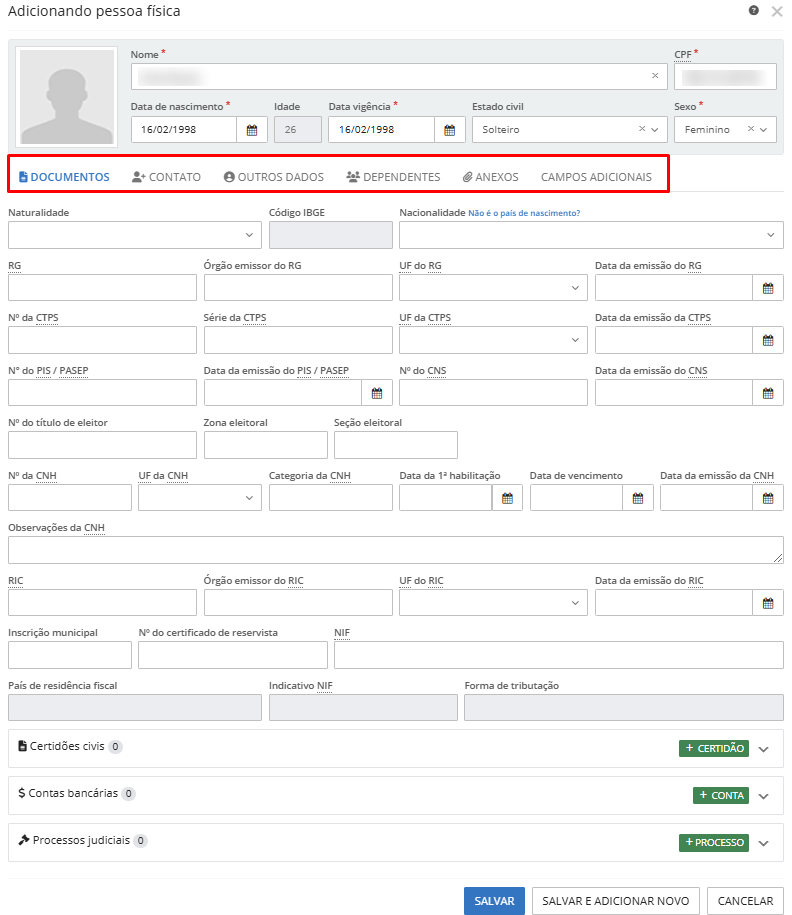Expand the Processos judiciais section
This screenshot has height=915, width=792.
pyautogui.click(x=763, y=843)
